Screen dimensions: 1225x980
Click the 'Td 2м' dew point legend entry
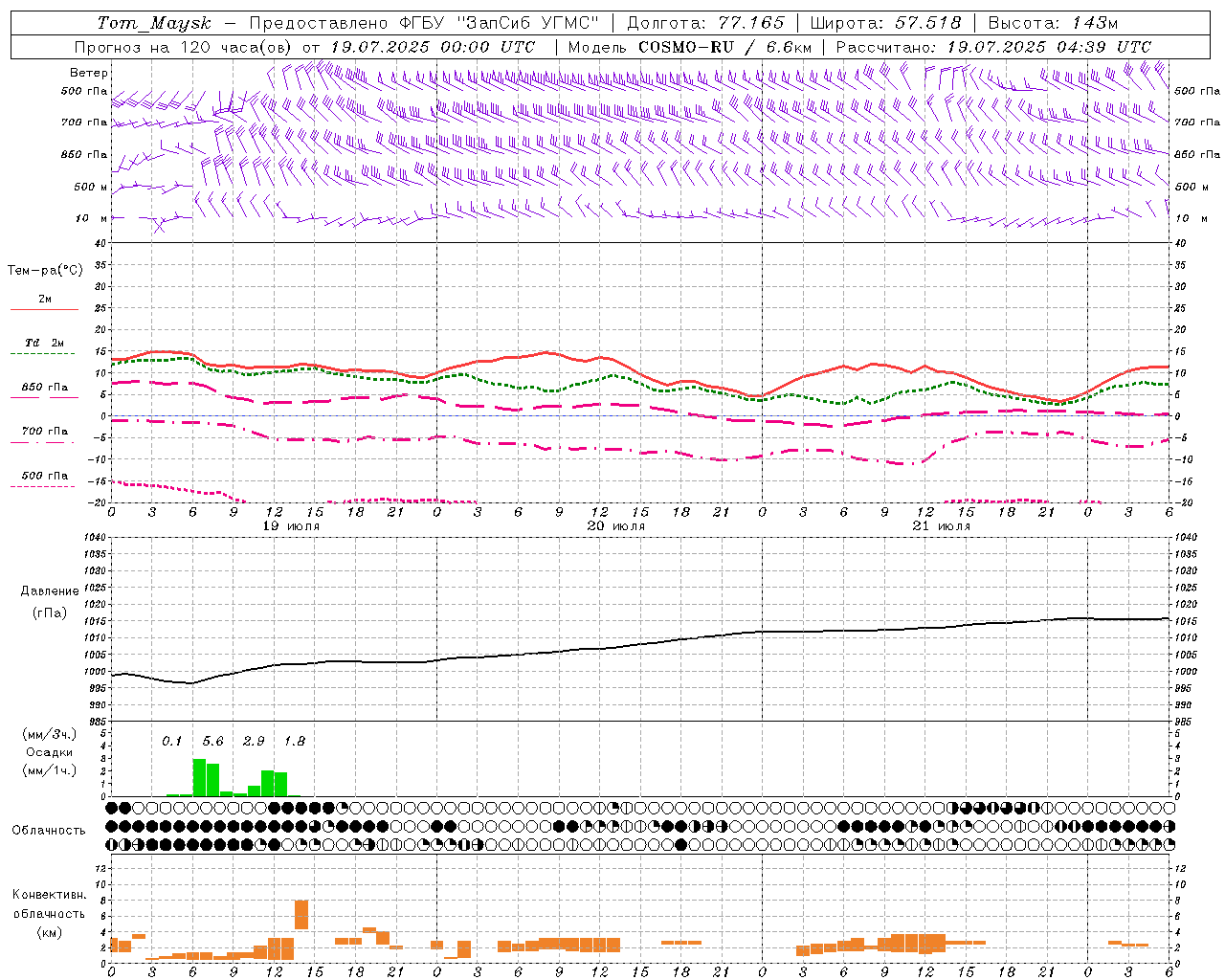click(x=45, y=343)
